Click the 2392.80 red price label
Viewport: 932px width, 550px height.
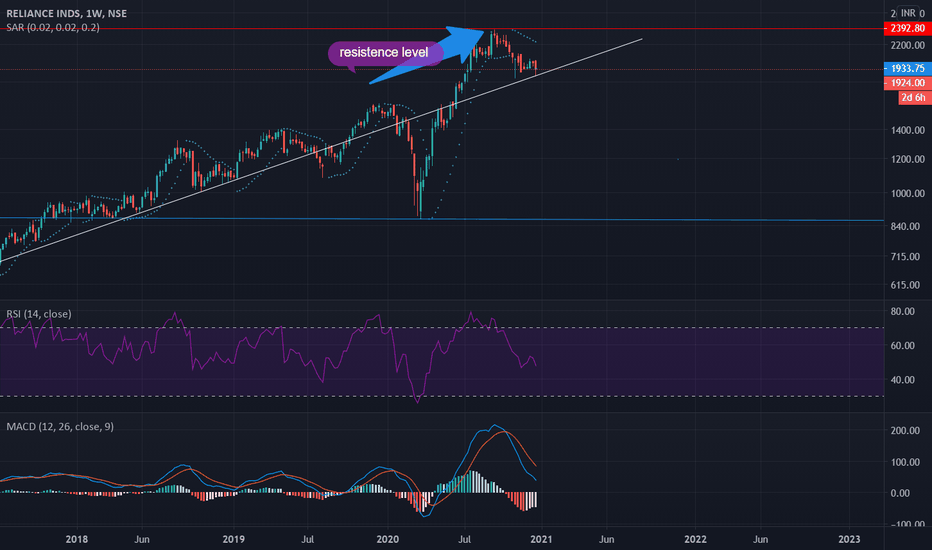coord(908,29)
